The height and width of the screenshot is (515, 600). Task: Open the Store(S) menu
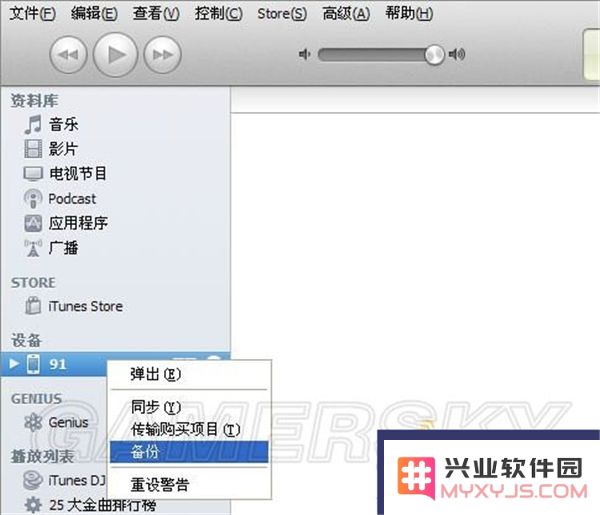282,14
